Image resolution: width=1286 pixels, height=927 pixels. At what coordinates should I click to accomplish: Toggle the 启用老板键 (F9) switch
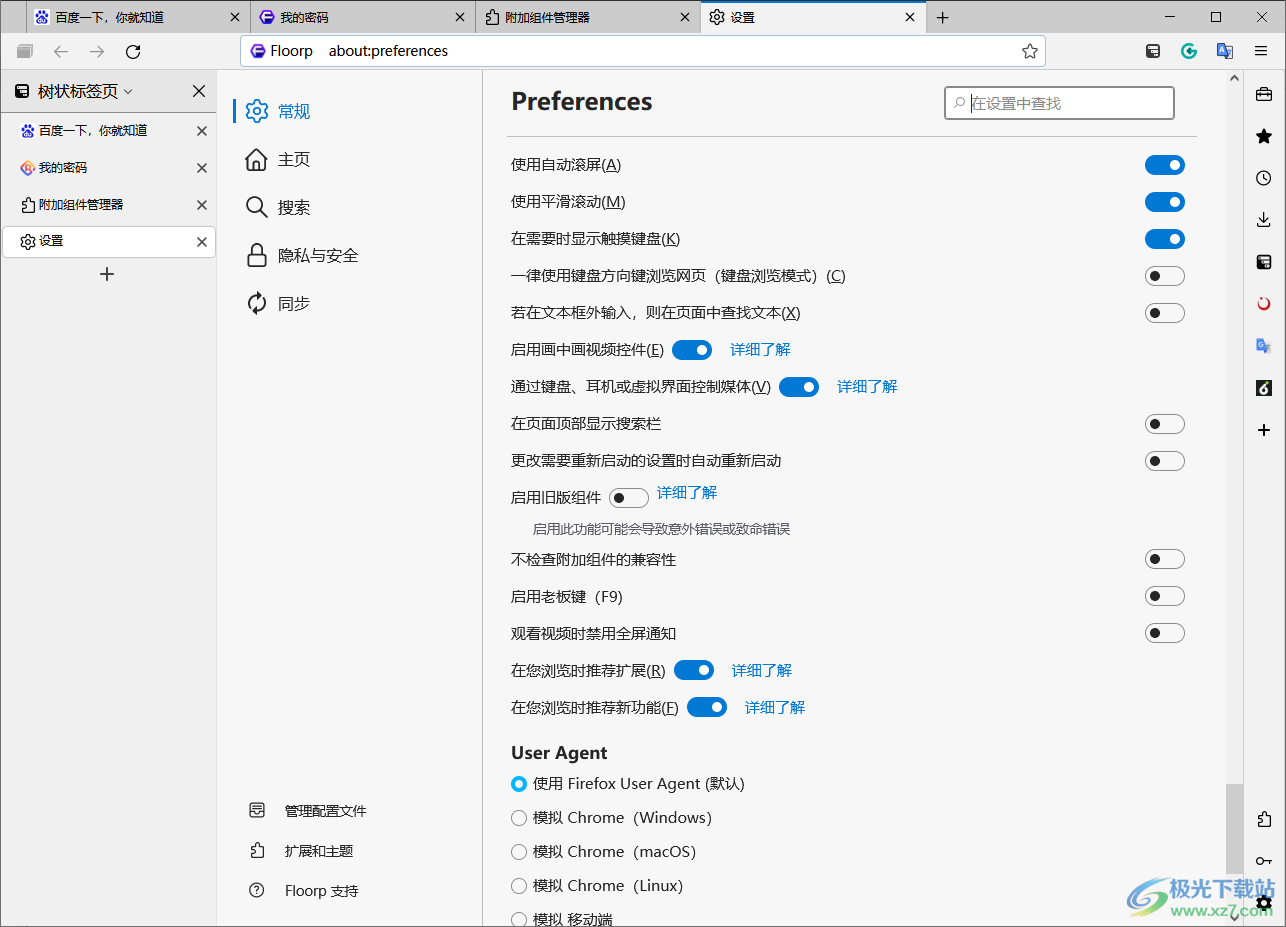[1165, 595]
